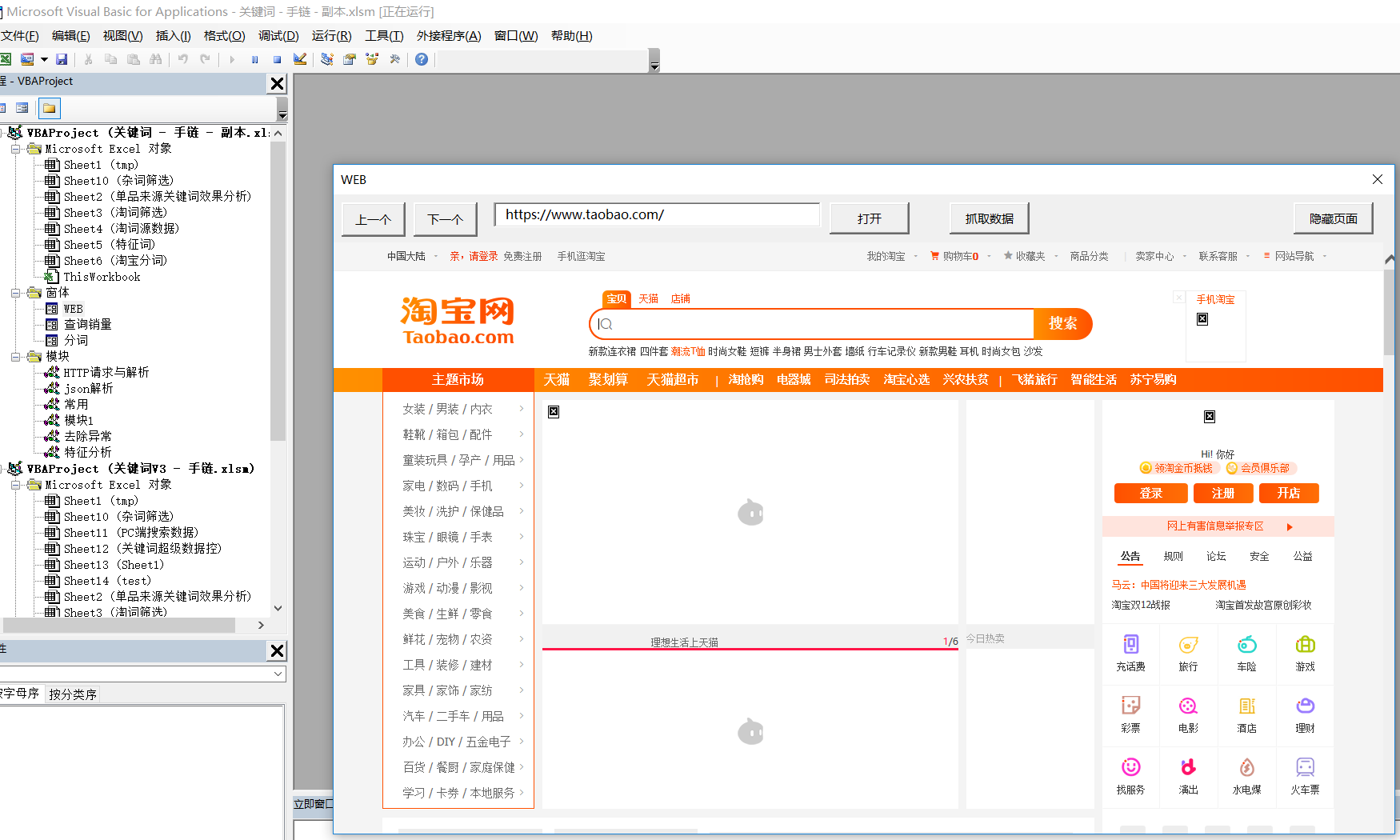Screen dimensions: 1400x840
Task: Pause execution with the Break icon
Action: click(254, 59)
